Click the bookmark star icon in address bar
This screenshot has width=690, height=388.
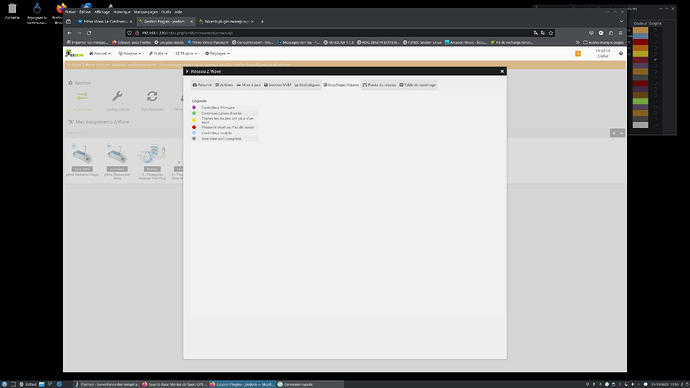[x=551, y=33]
